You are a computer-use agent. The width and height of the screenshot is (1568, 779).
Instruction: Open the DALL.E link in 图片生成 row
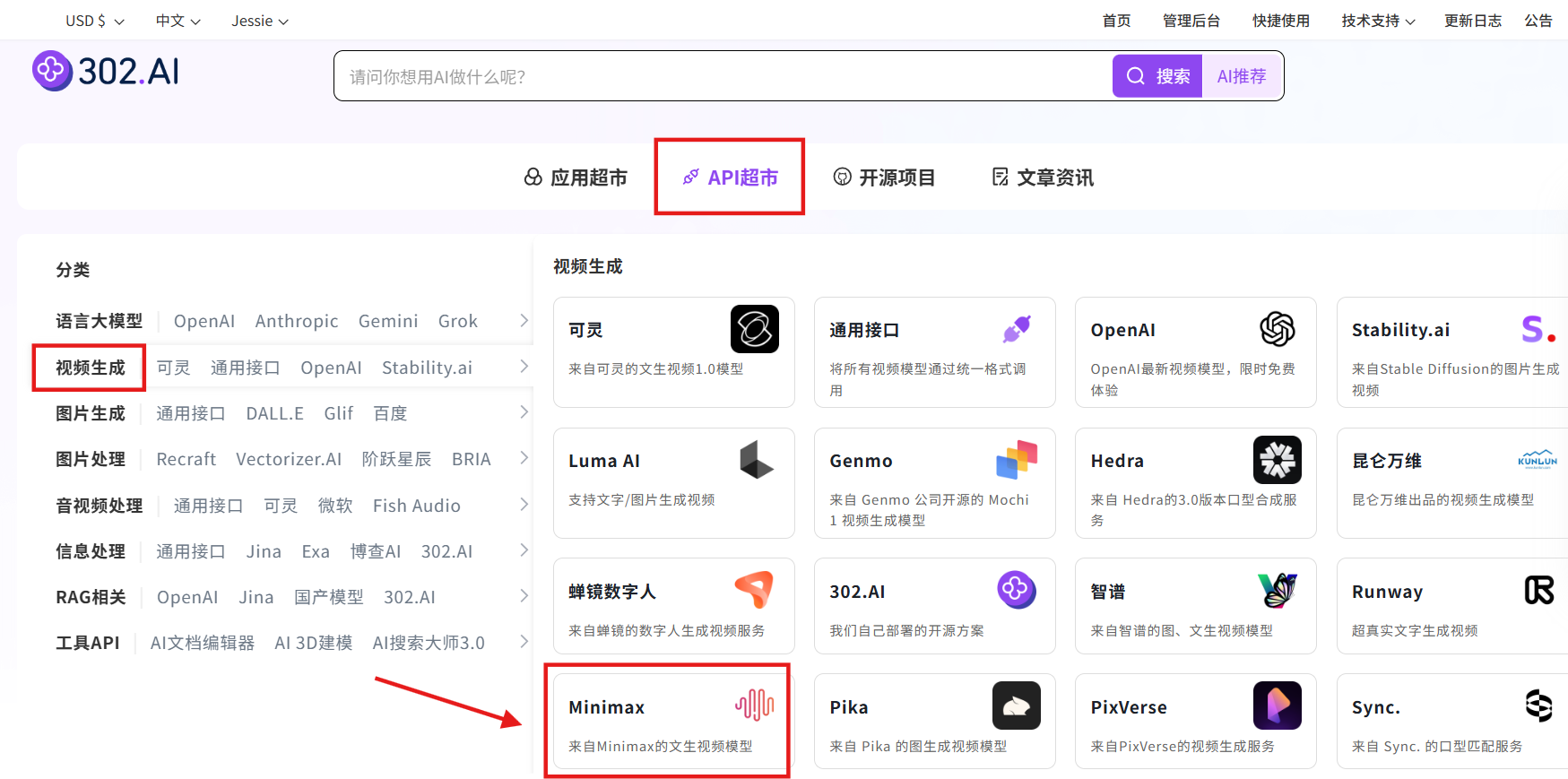[x=275, y=413]
